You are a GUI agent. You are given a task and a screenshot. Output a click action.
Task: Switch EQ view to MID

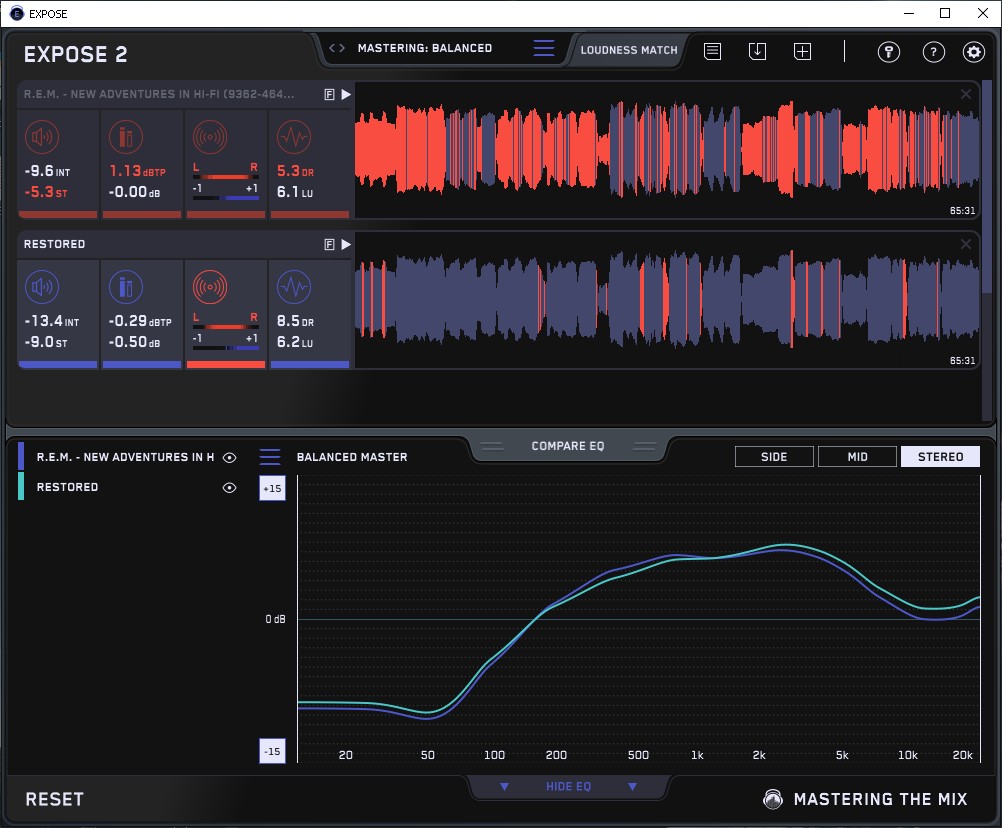point(857,457)
